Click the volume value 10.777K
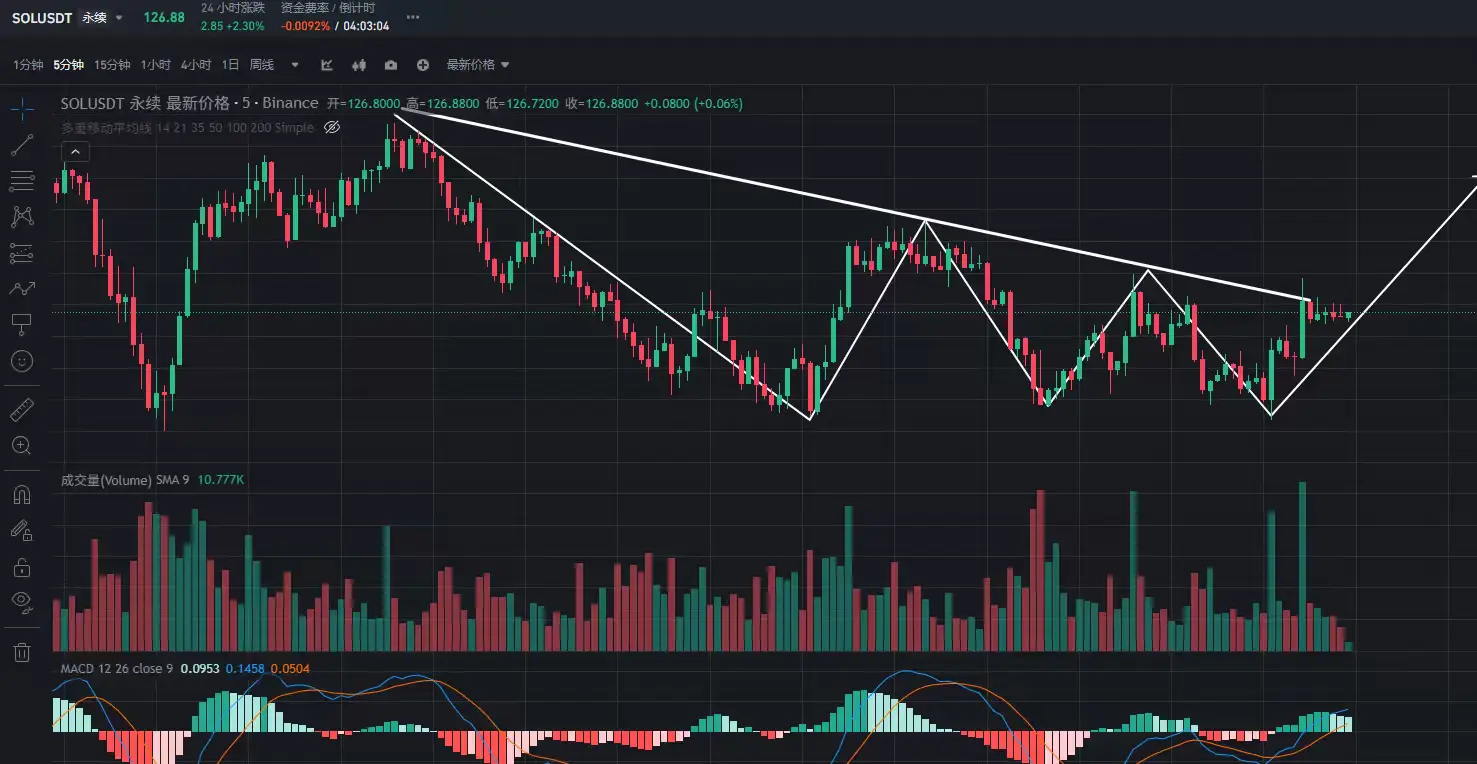 click(221, 480)
